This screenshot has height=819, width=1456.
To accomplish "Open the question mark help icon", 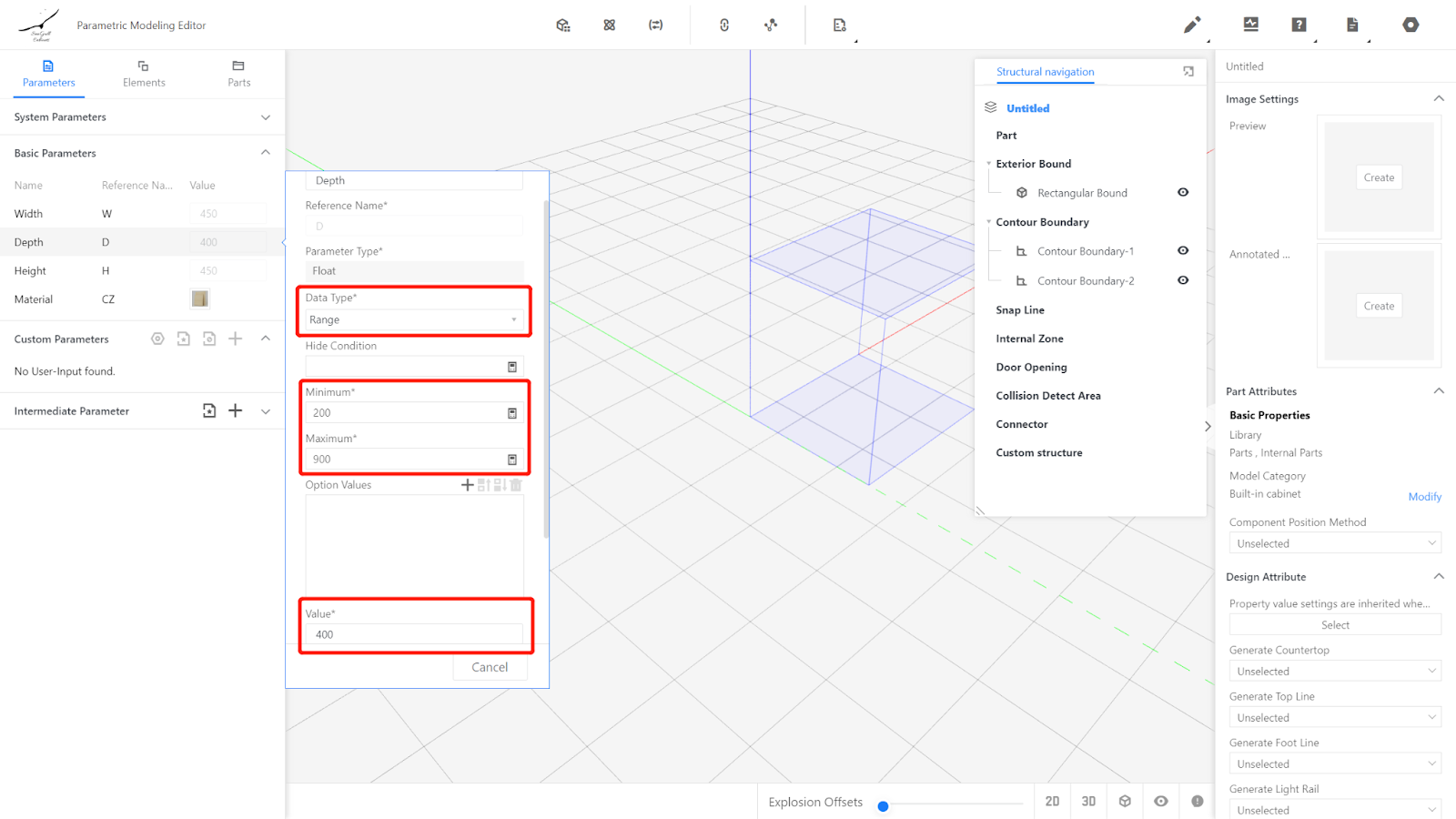I will click(x=1299, y=25).
